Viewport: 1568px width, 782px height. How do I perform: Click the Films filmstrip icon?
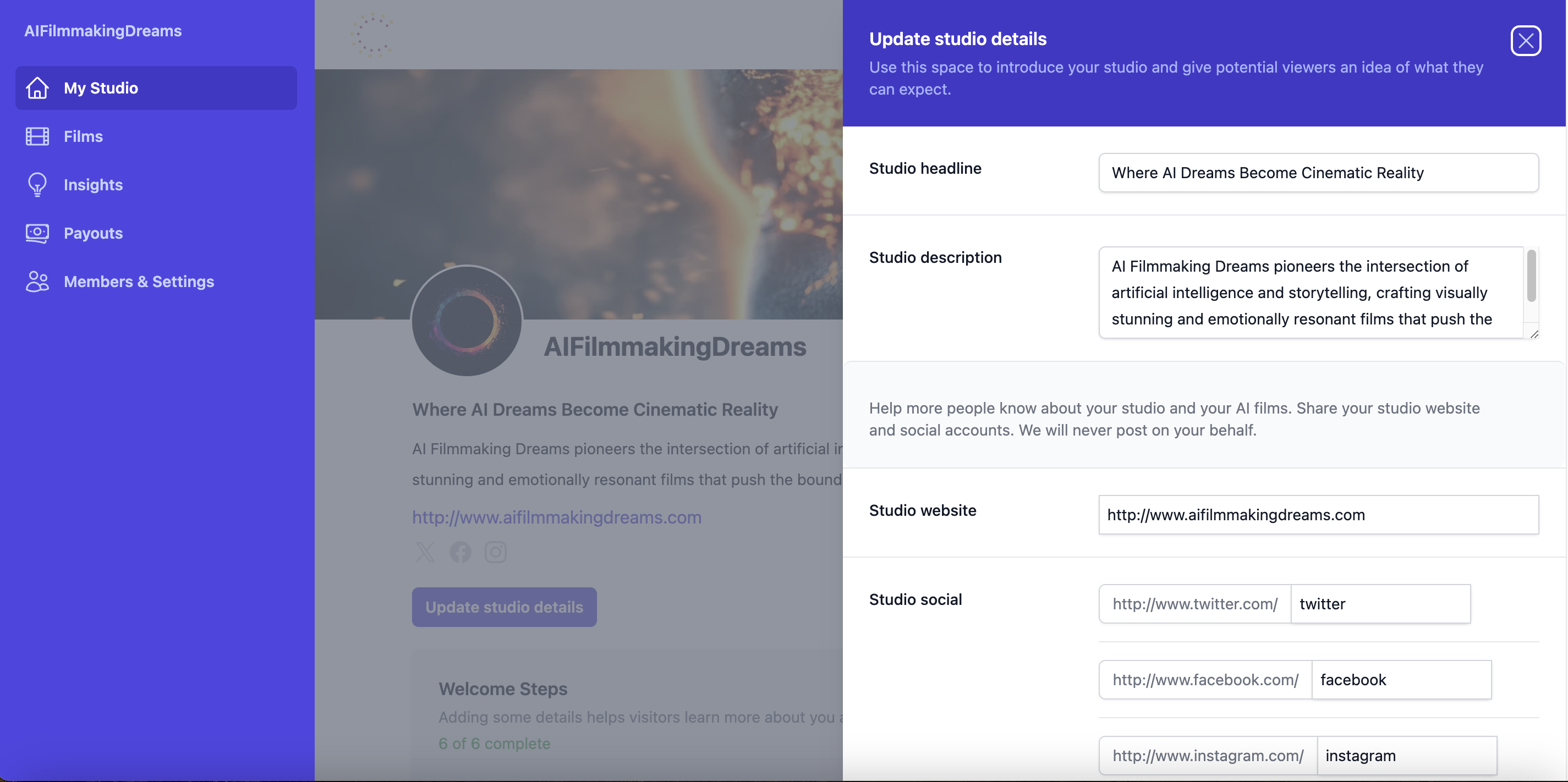coord(37,136)
